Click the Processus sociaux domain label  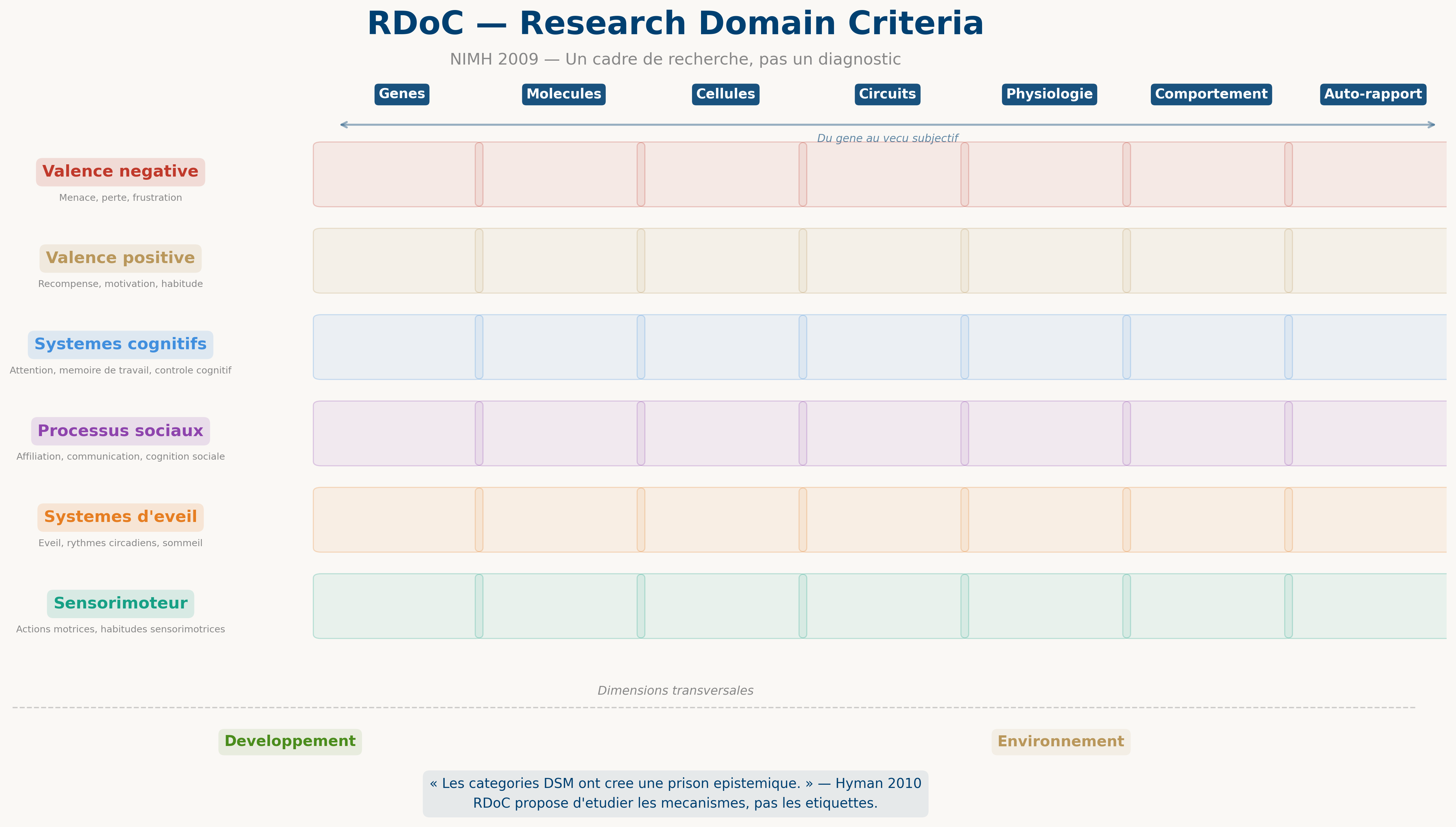pyautogui.click(x=120, y=431)
